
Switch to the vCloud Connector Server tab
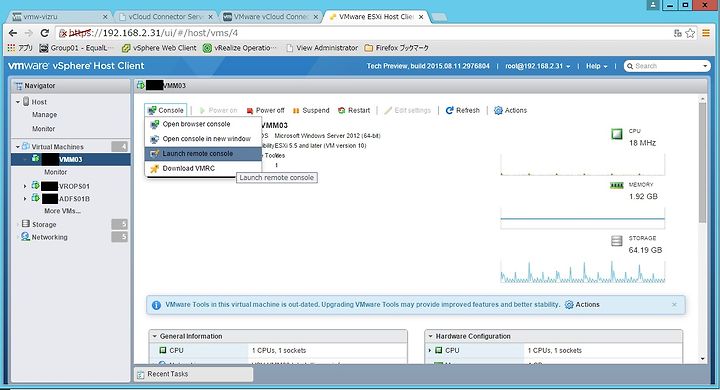(166, 17)
